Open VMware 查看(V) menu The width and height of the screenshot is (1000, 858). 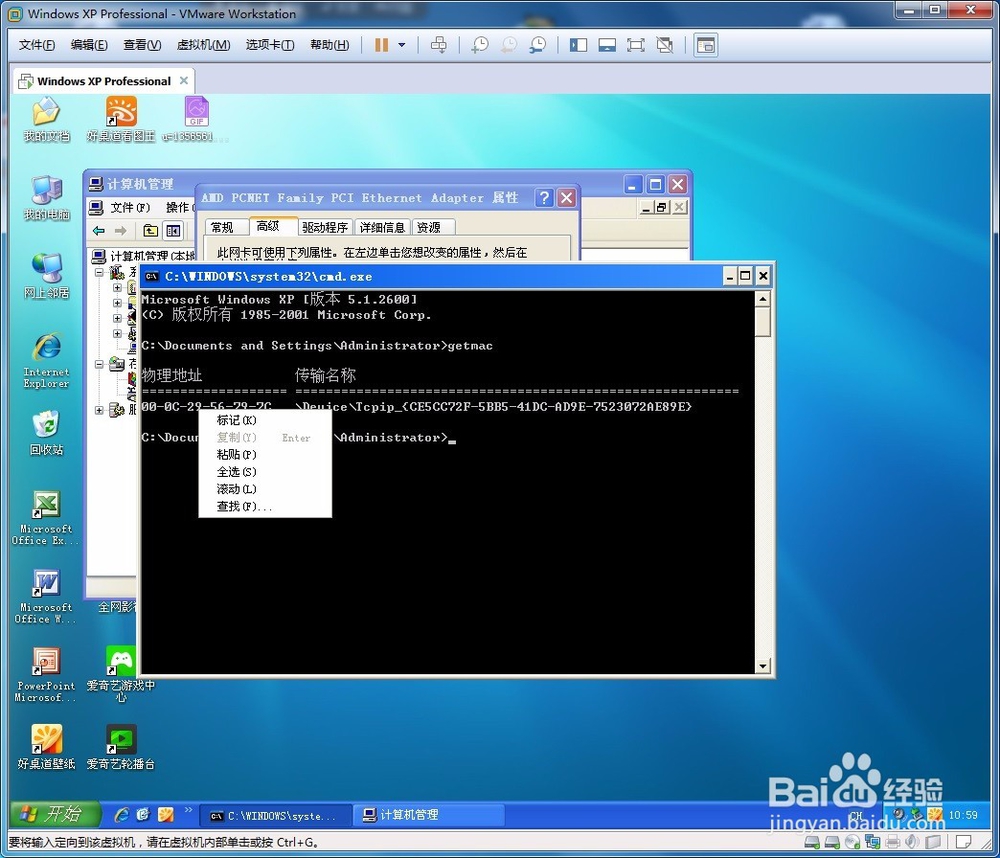pos(142,45)
